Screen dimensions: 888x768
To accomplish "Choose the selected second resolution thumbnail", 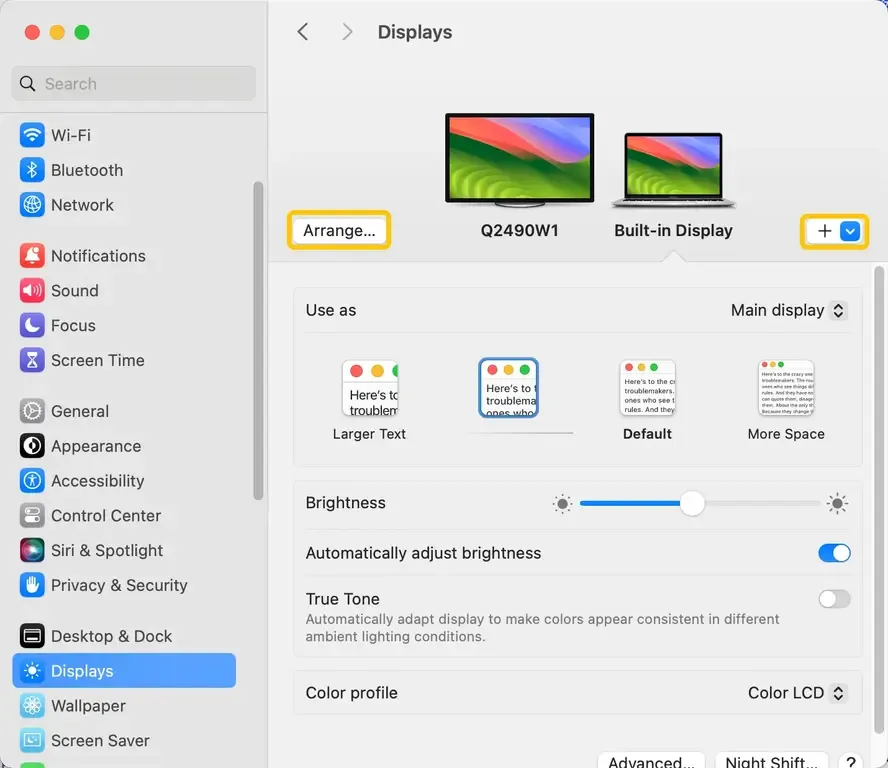I will tap(509, 388).
